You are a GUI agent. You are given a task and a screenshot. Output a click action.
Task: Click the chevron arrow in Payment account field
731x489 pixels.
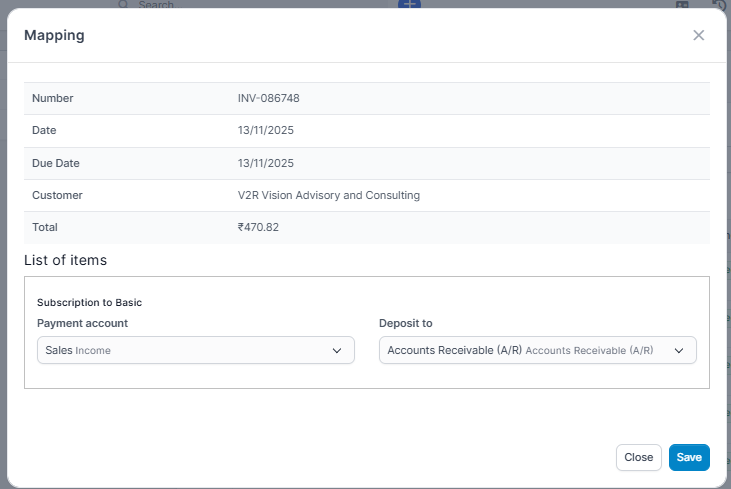(x=337, y=351)
